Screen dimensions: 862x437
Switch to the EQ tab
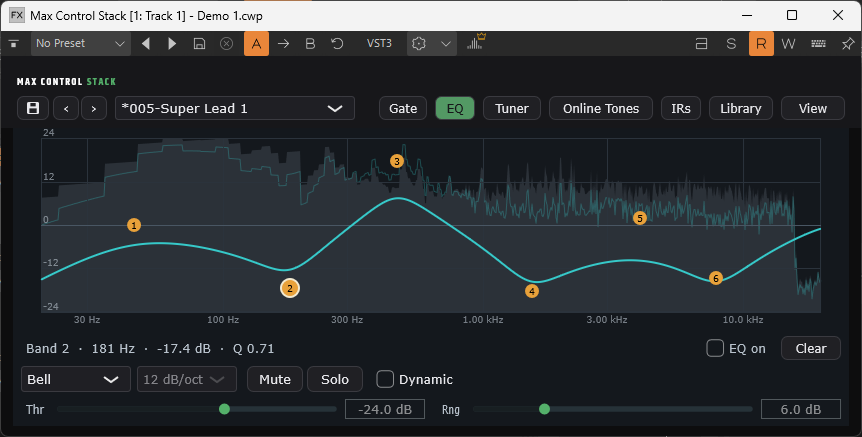click(x=455, y=108)
